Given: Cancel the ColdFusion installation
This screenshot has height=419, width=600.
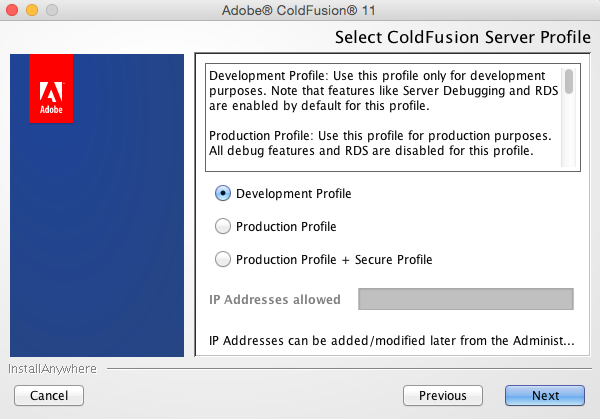Looking at the screenshot, I should pos(49,395).
